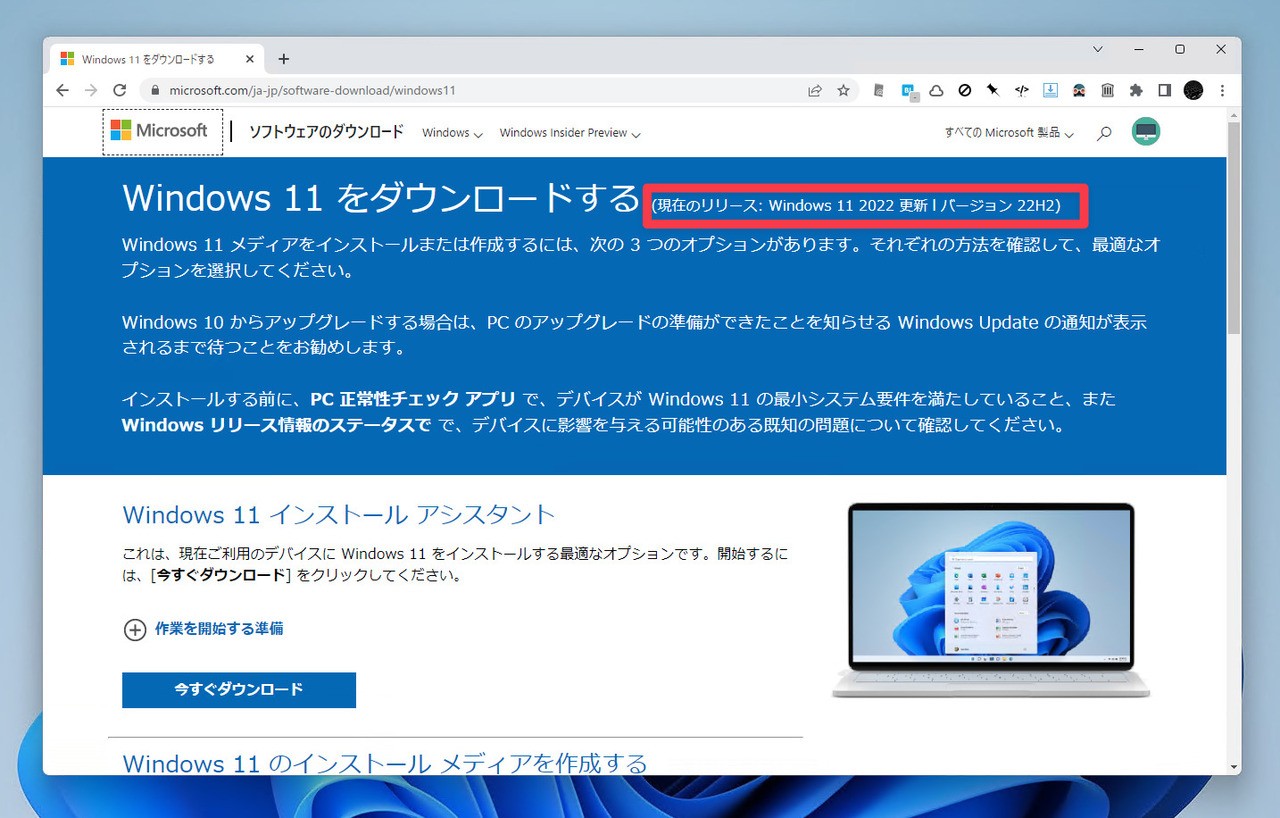
Task: Toggle the browser side panel
Action: 1165,90
